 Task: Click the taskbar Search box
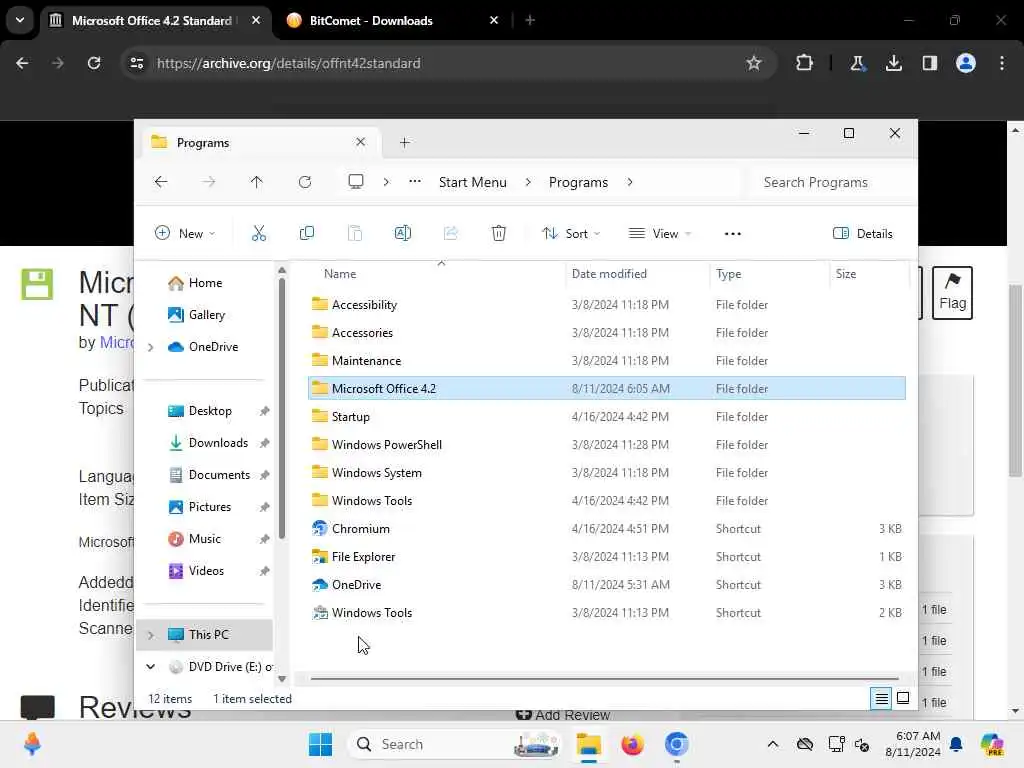pyautogui.click(x=455, y=744)
